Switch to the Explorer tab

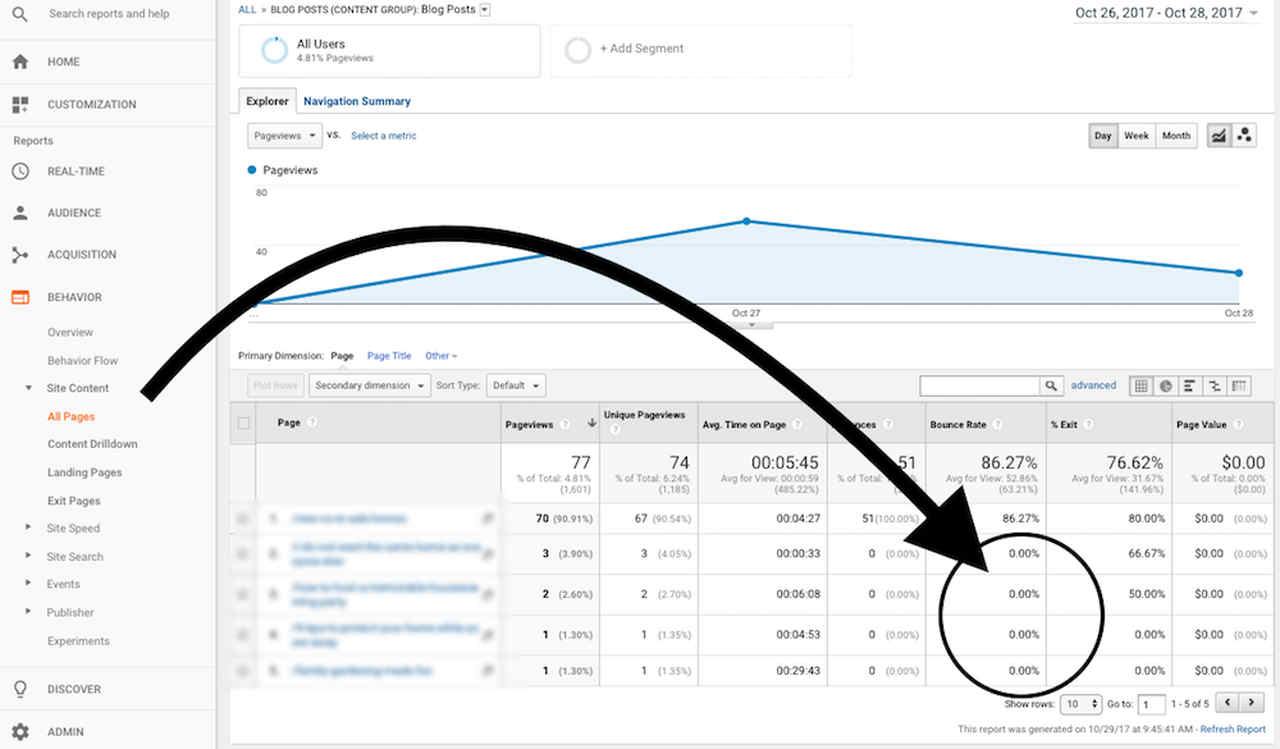click(x=268, y=101)
